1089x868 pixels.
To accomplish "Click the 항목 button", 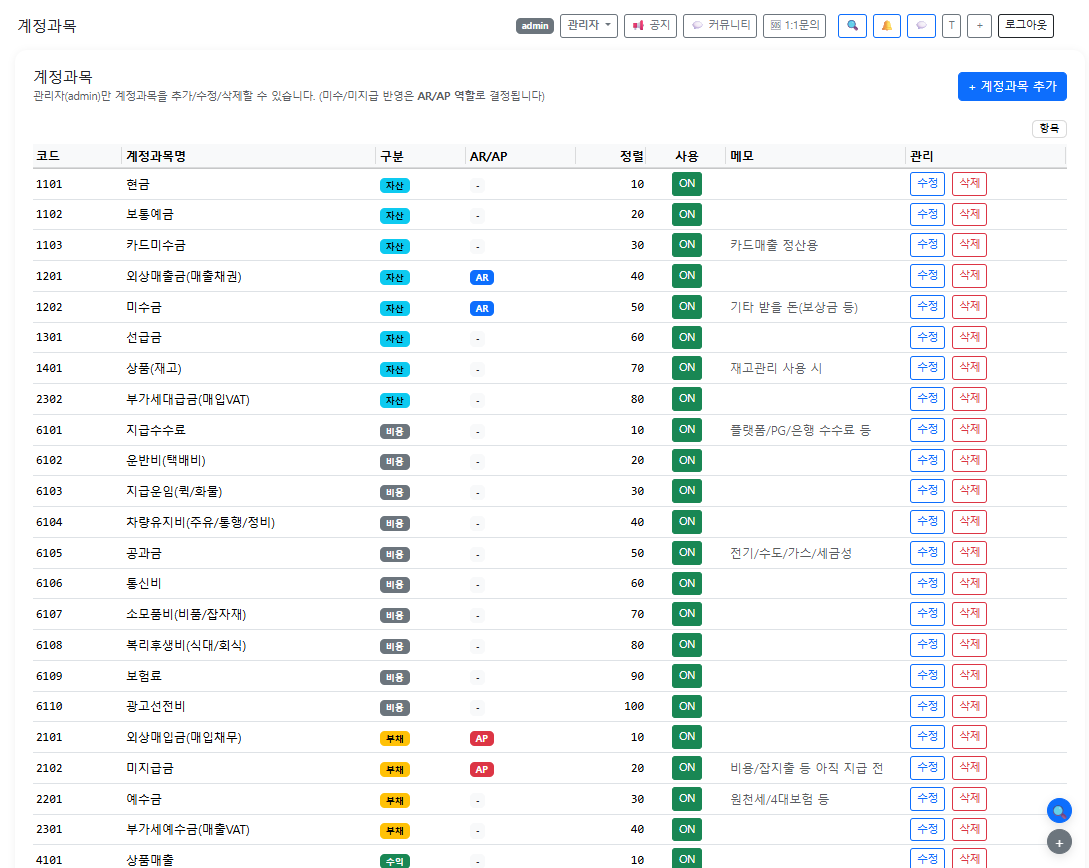I will pos(1049,128).
